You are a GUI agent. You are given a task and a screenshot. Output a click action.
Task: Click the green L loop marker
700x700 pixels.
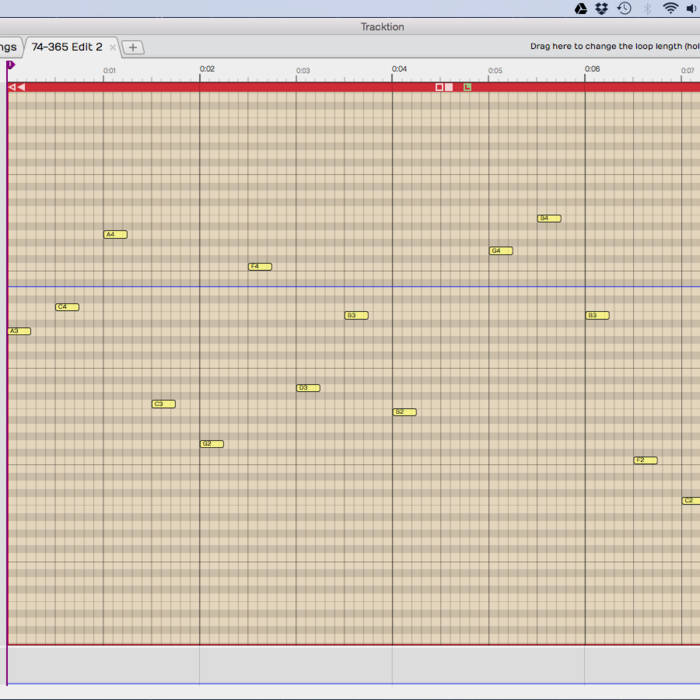pos(467,87)
